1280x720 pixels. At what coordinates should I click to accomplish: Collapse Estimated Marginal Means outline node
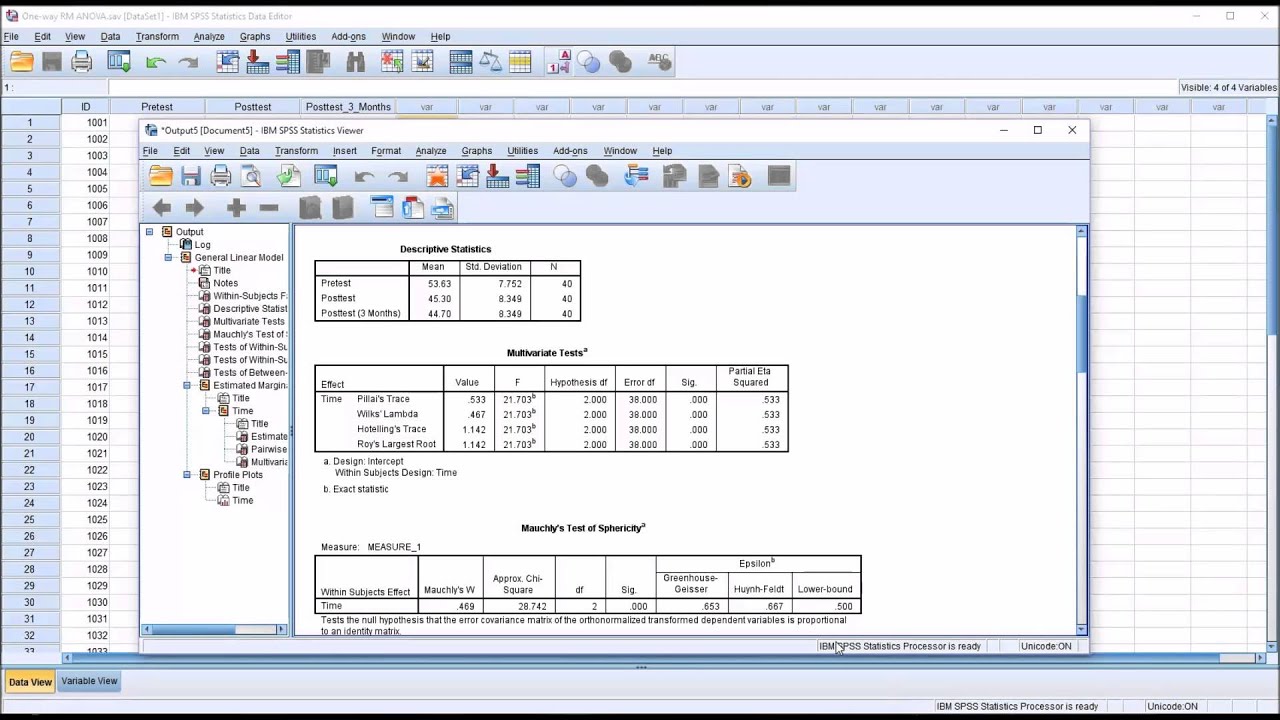[187, 385]
